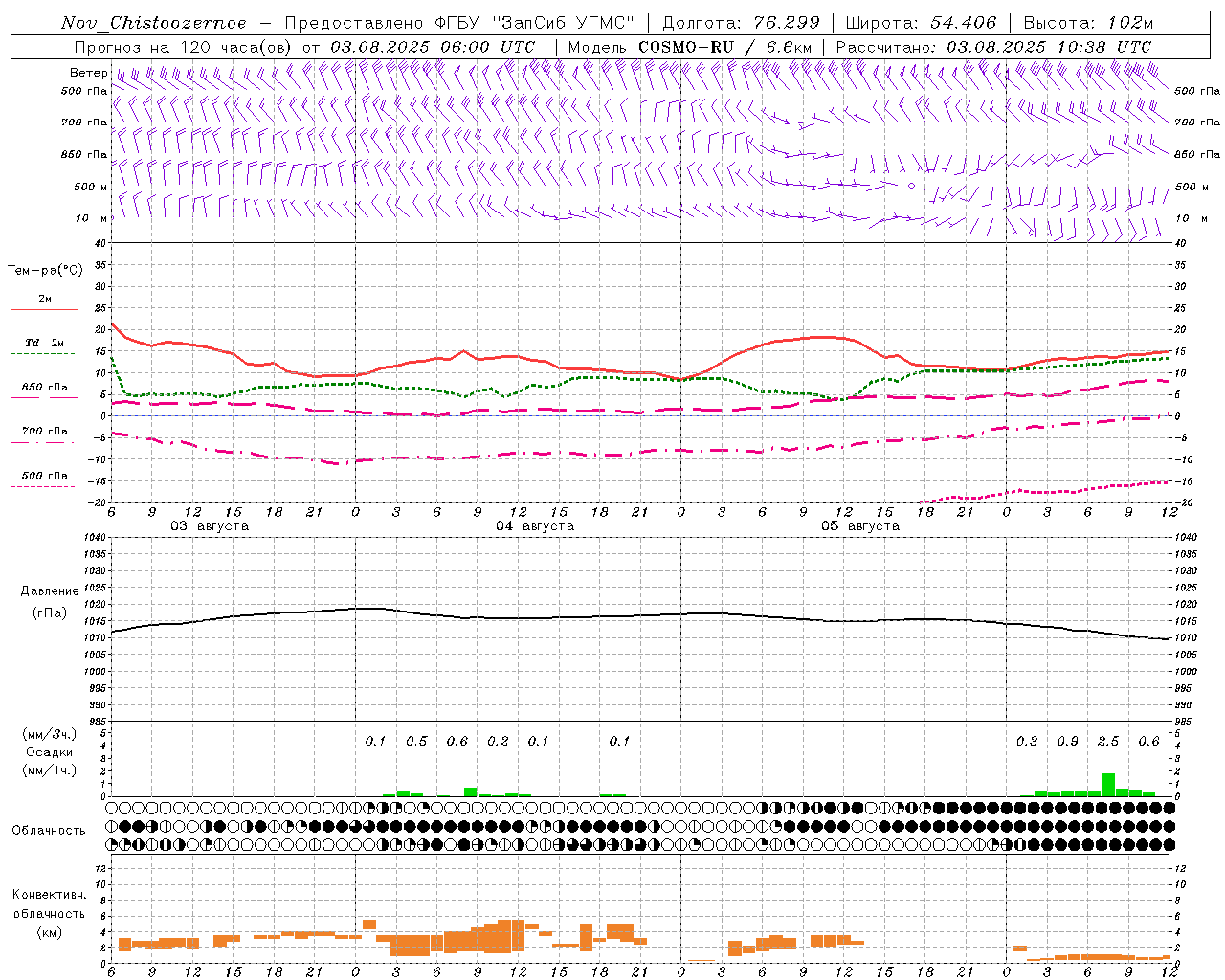1225x980 pixels.
Task: Click the computed time Рассчитано: 03.08.2025 10:38 UTC
Action: coord(993,47)
